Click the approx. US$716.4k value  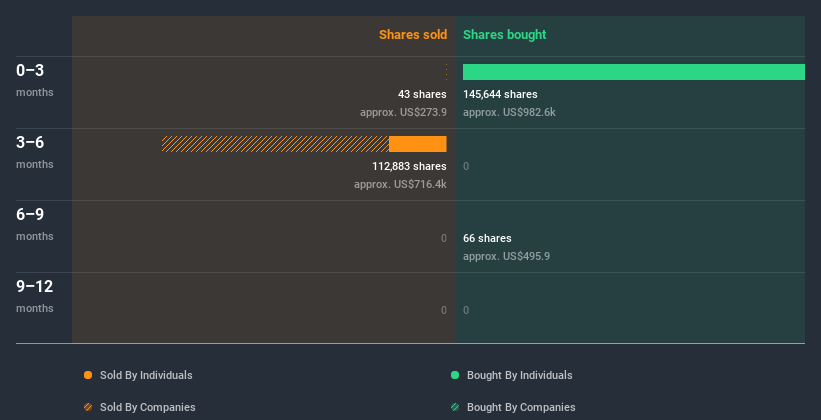pyautogui.click(x=401, y=184)
